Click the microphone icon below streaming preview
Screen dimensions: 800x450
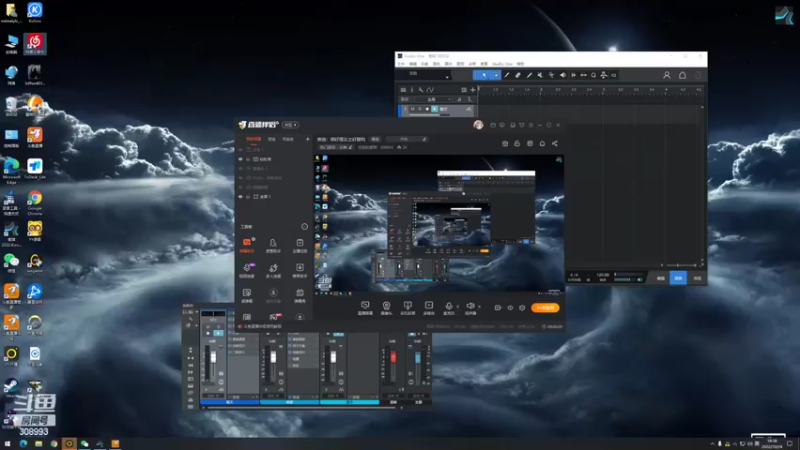click(x=448, y=307)
